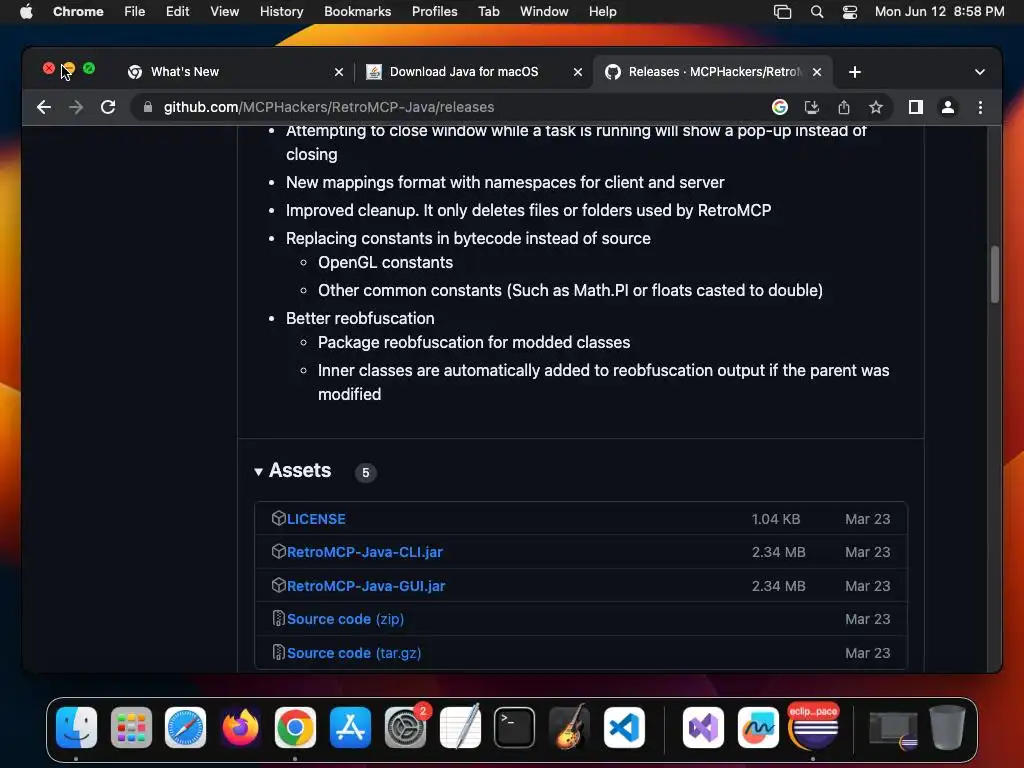The image size is (1024, 768).
Task: Click the Chrome icon in the Dock
Action: [295, 728]
